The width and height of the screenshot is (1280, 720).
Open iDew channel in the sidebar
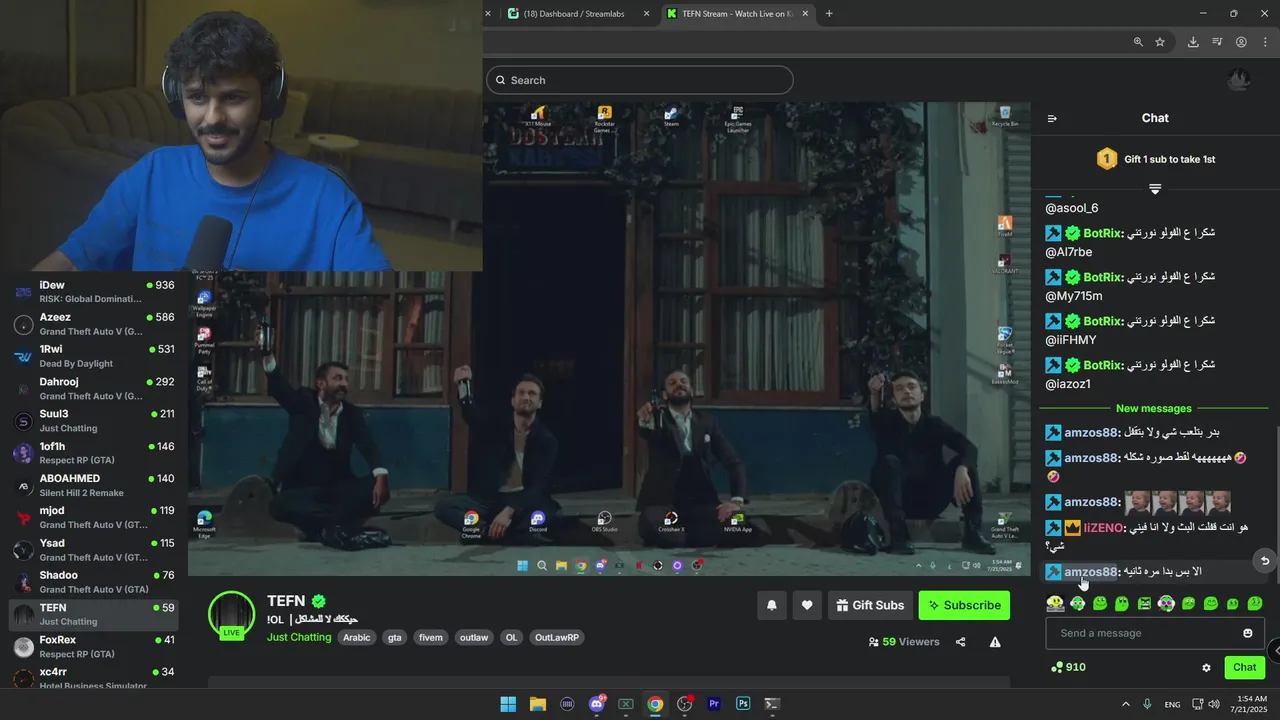[94, 292]
